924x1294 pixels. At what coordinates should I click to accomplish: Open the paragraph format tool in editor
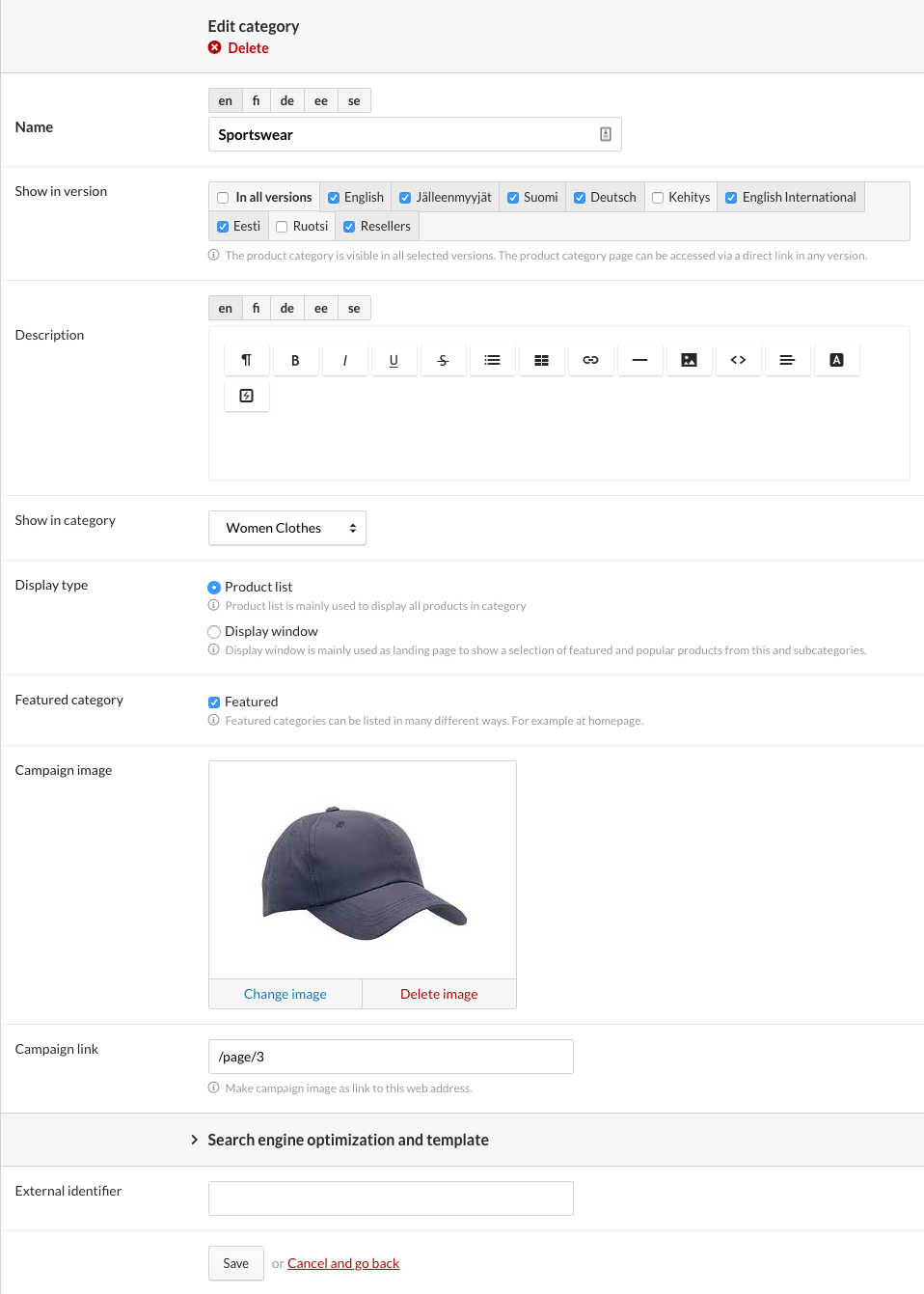coord(247,360)
